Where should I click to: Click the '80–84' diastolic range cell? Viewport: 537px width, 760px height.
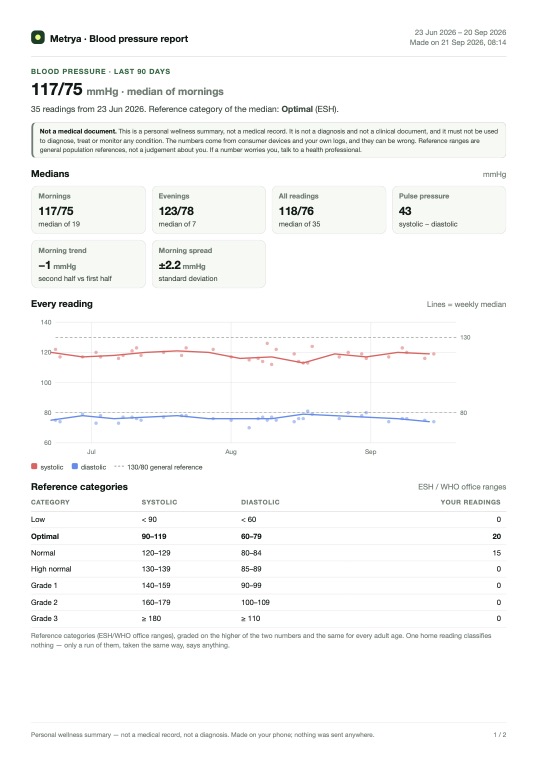point(251,553)
